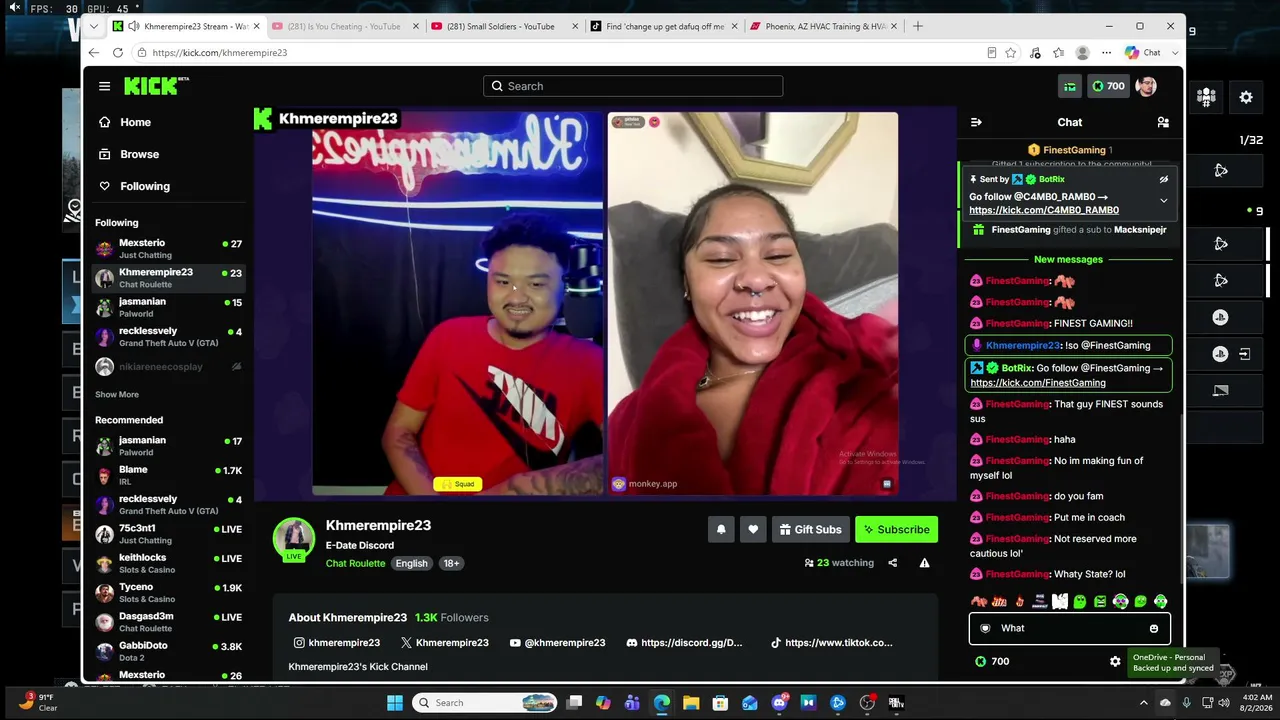
Task: Expand the Following list with Show More
Action: tap(117, 394)
